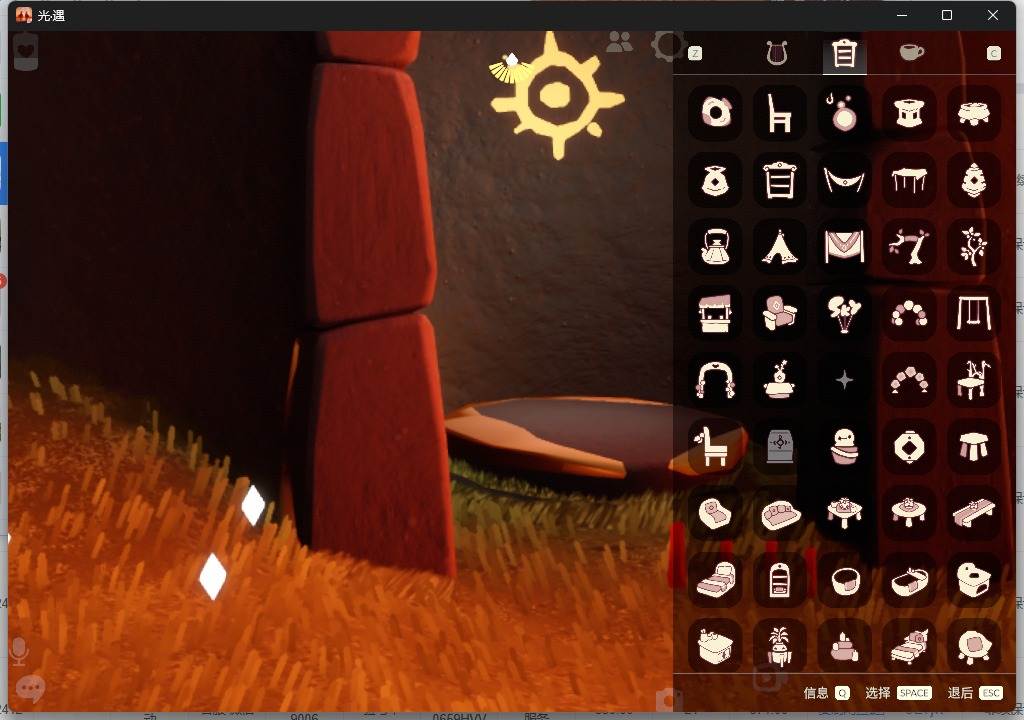Select the flower vase stand prop
Image resolution: width=1024 pixels, height=720 pixels.
(779, 380)
